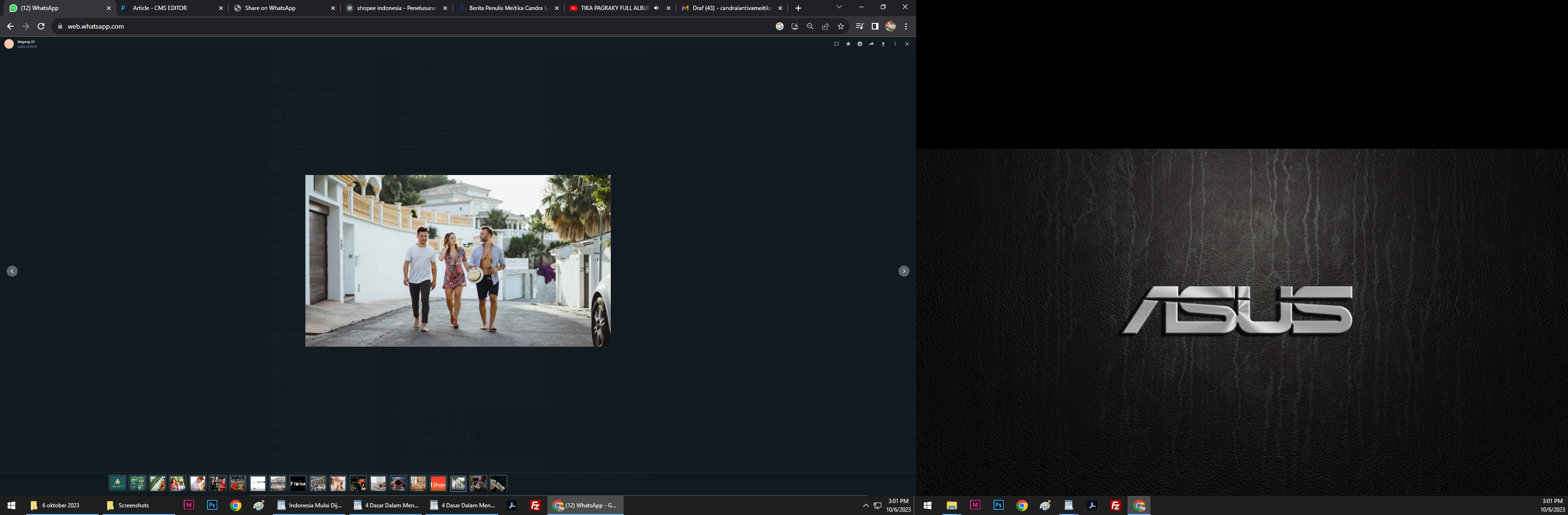Screen dimensions: 1568x515
Task: Open the Screenshots folder from the taskbar
Action: click(139, 505)
